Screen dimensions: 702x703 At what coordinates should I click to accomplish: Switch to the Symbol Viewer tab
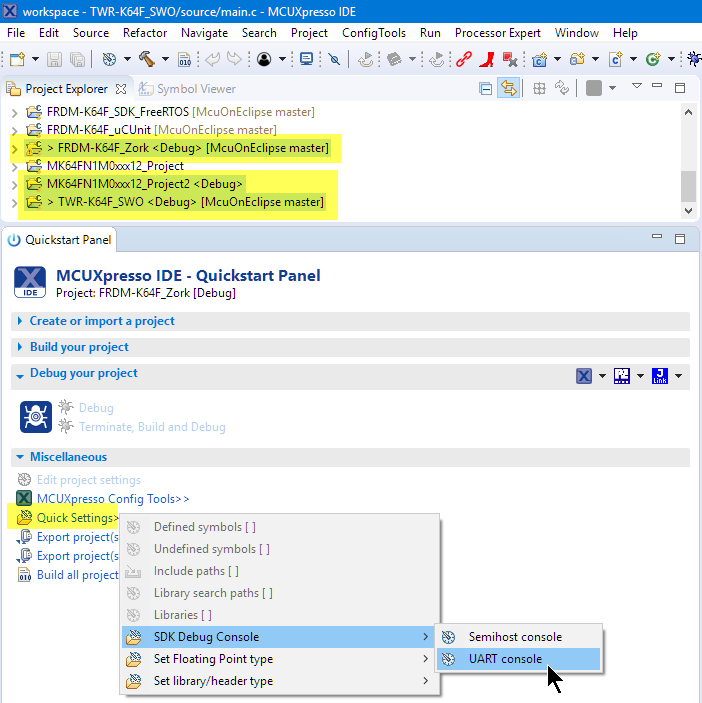[x=196, y=89]
